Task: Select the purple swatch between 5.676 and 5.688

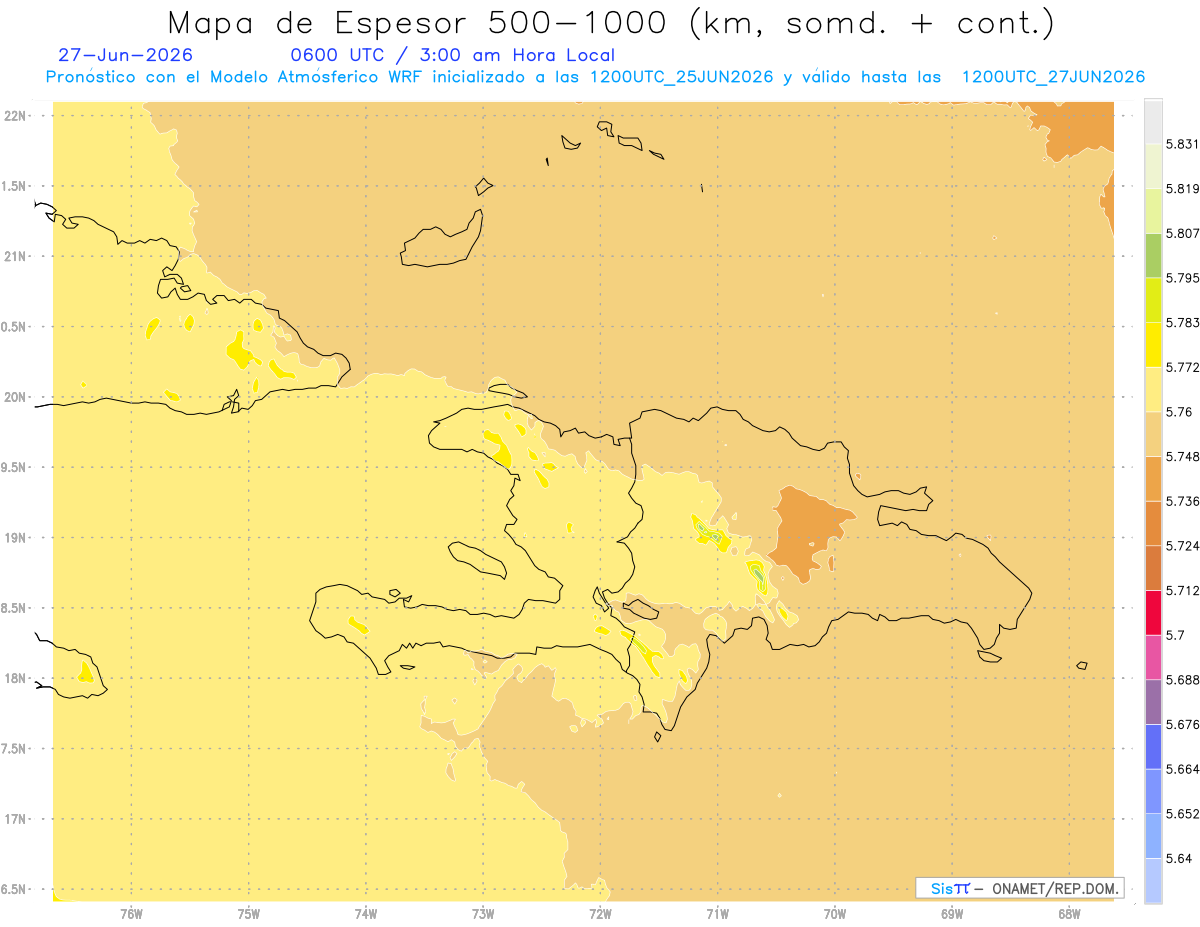Action: pos(1153,702)
